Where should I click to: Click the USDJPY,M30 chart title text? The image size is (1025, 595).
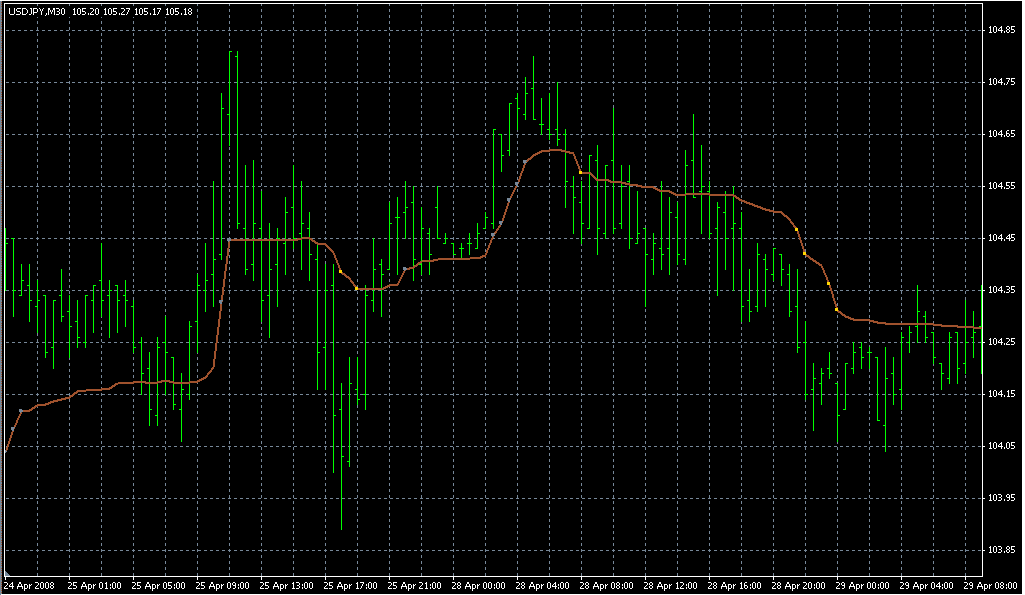36,12
